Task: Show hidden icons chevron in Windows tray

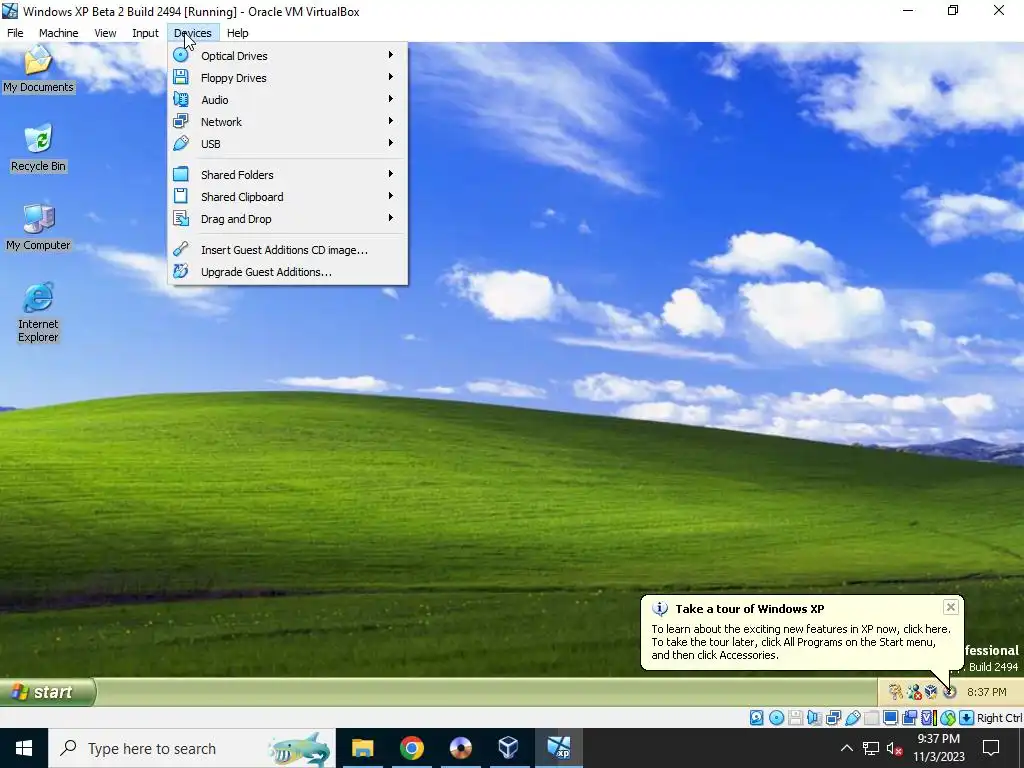Action: [x=846, y=748]
